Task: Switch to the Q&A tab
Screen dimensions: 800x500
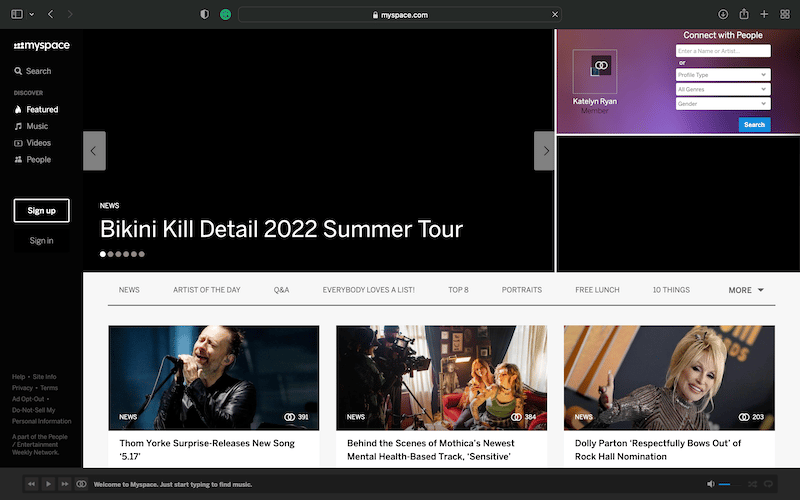Action: (x=281, y=290)
